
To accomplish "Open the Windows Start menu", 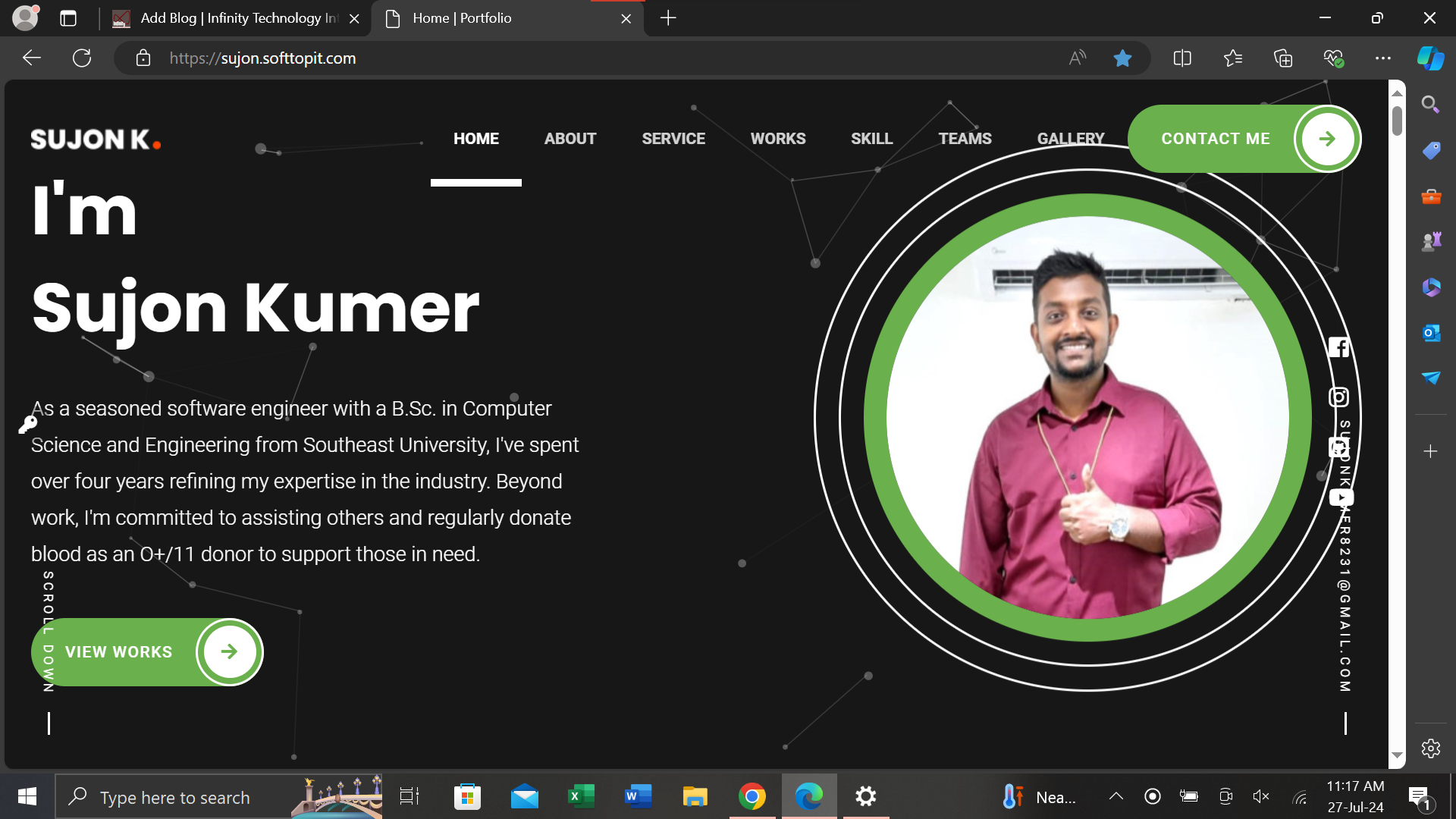I will [x=27, y=796].
